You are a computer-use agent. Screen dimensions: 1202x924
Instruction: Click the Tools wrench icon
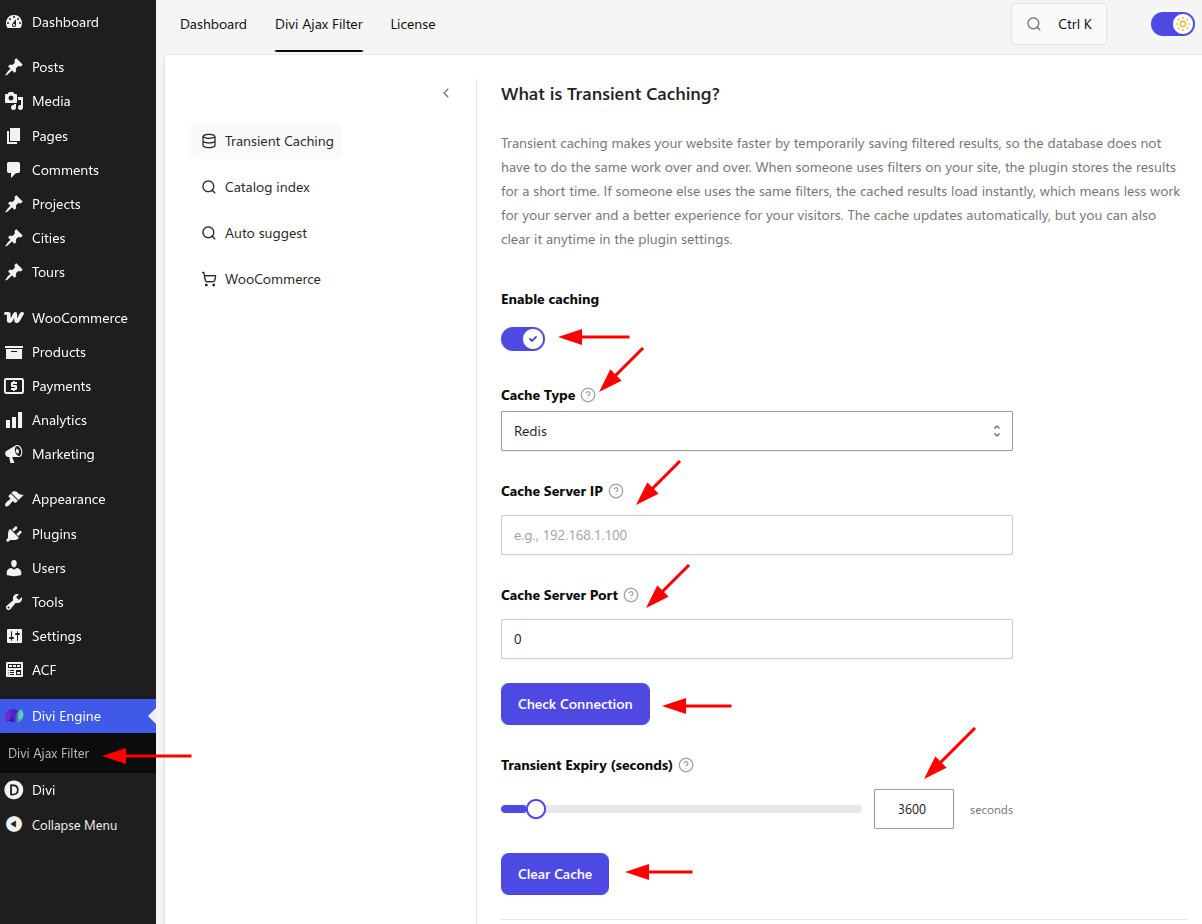click(14, 602)
